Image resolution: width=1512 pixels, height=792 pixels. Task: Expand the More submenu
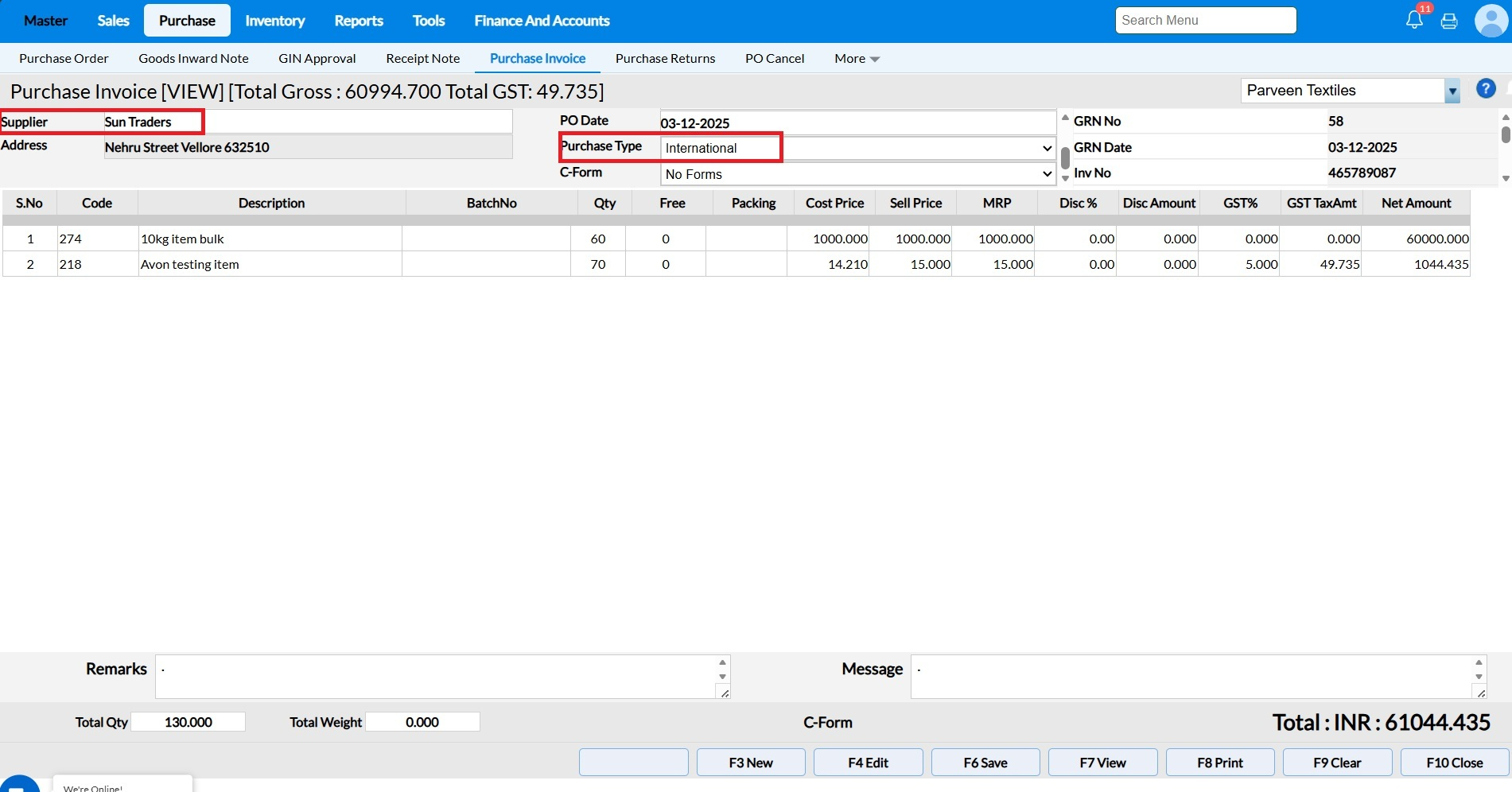[x=857, y=59]
